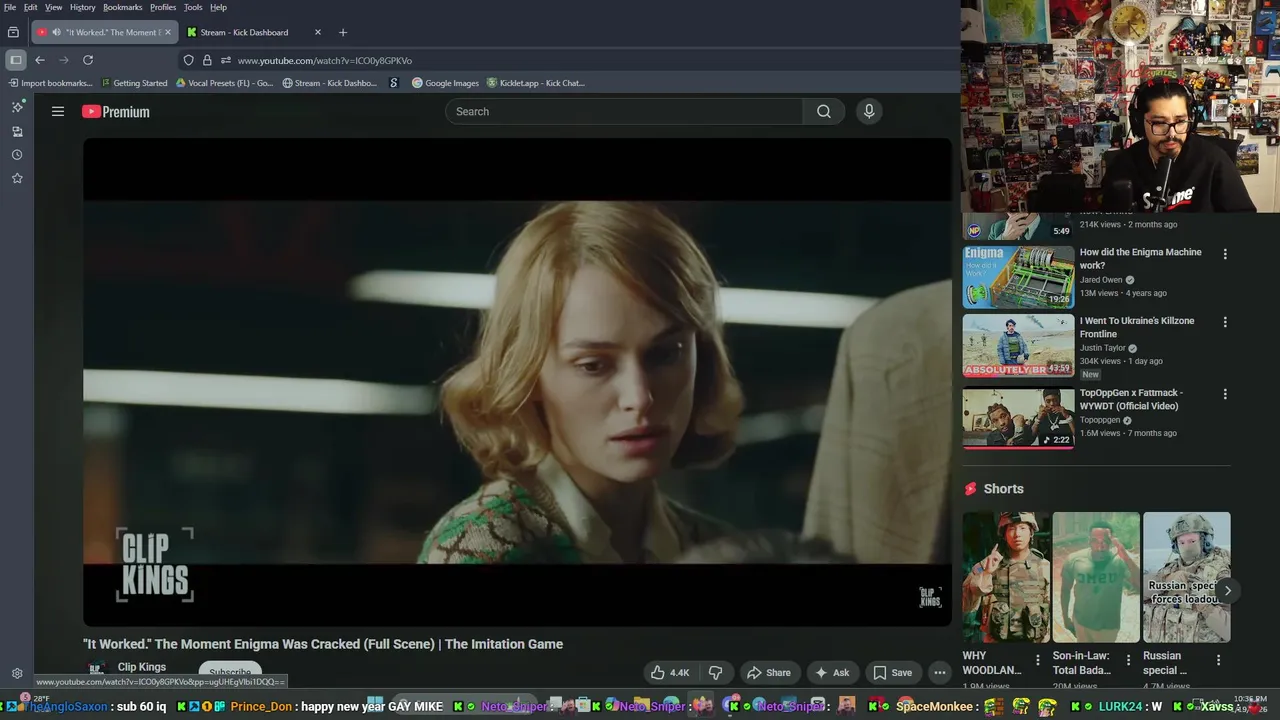Screen dimensions: 1280x720
Task: Open Kicklet.app - Kick Chat bookmark
Action: [536, 83]
